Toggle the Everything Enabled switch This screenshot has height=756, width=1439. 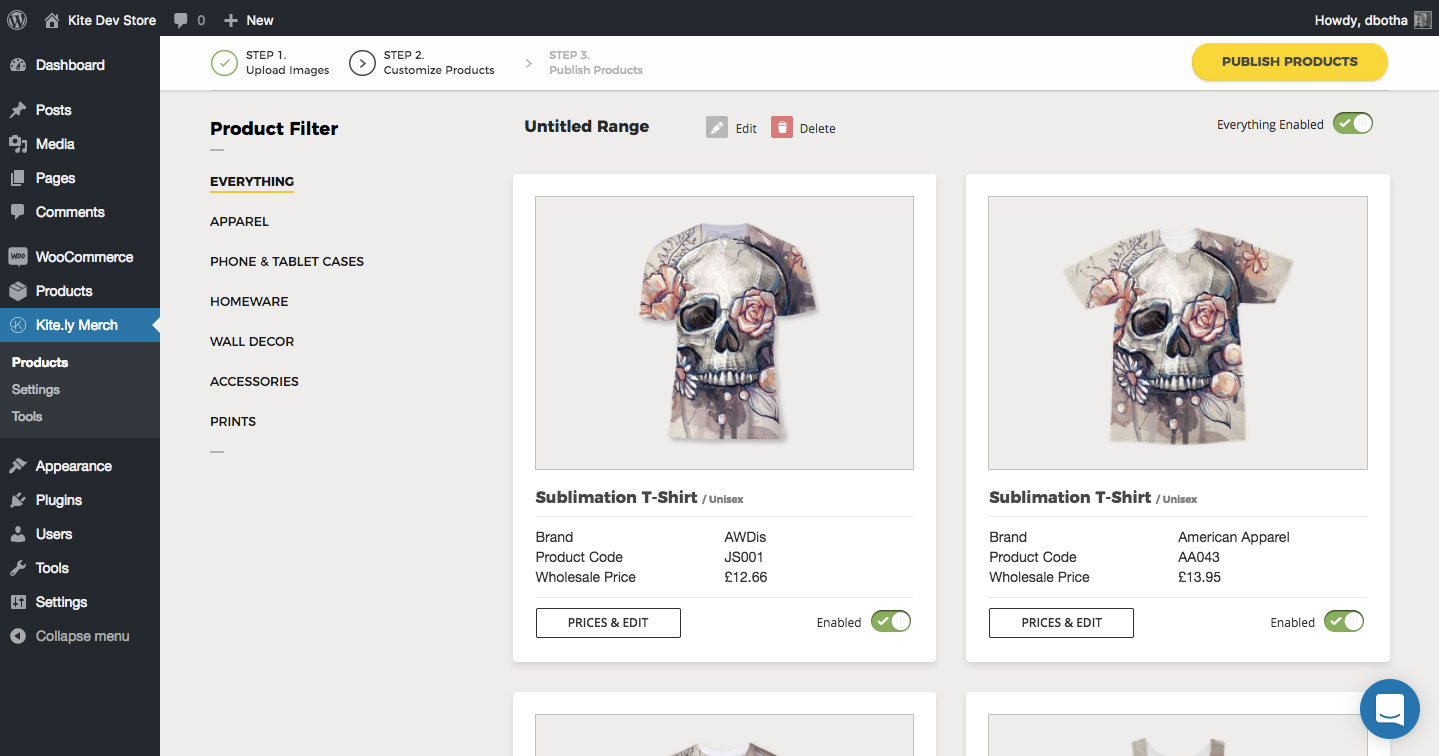(1353, 124)
